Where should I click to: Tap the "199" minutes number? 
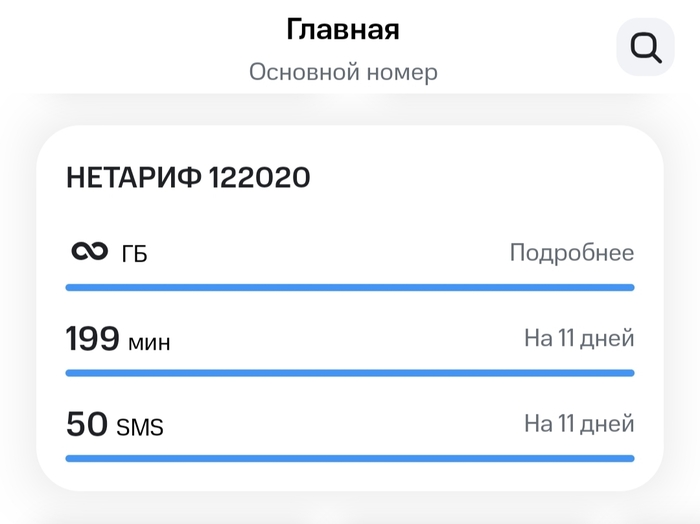(93, 339)
